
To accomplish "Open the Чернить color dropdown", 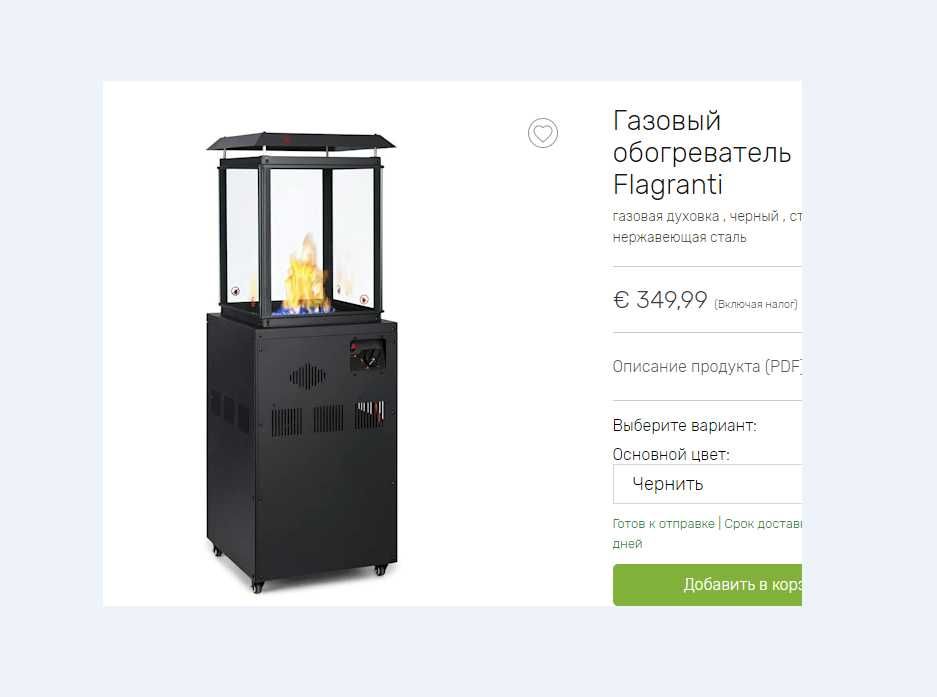I will click(x=708, y=484).
